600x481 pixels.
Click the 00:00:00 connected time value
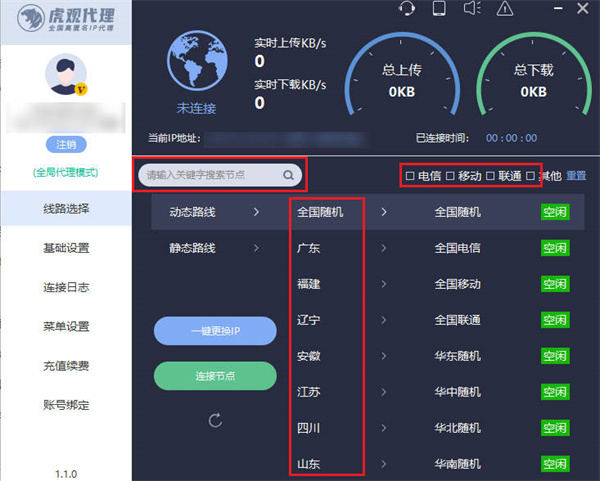click(x=511, y=138)
